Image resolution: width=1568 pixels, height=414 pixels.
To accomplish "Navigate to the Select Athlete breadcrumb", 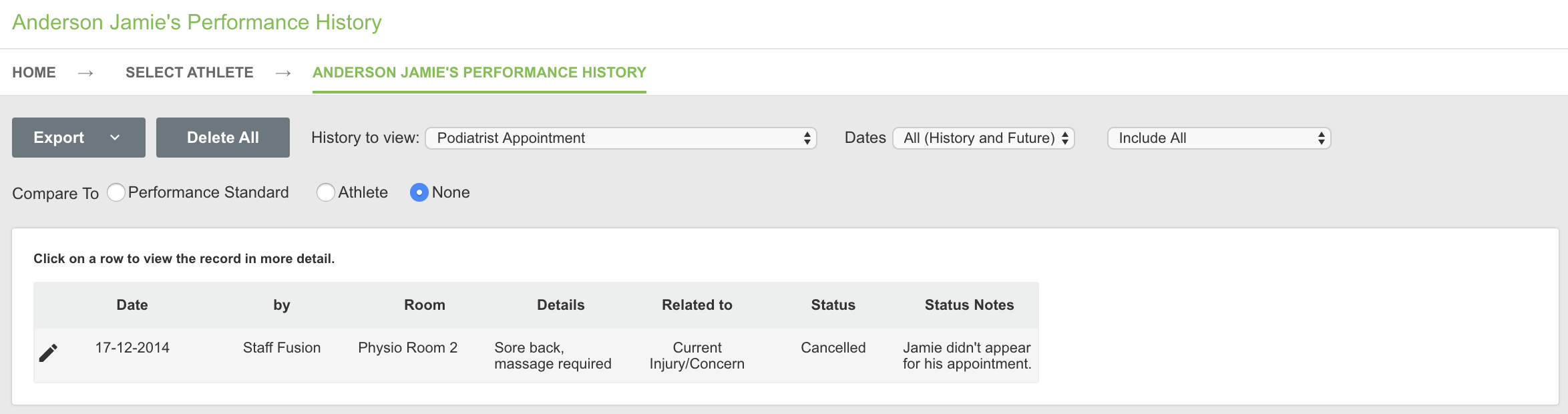I will 190,72.
